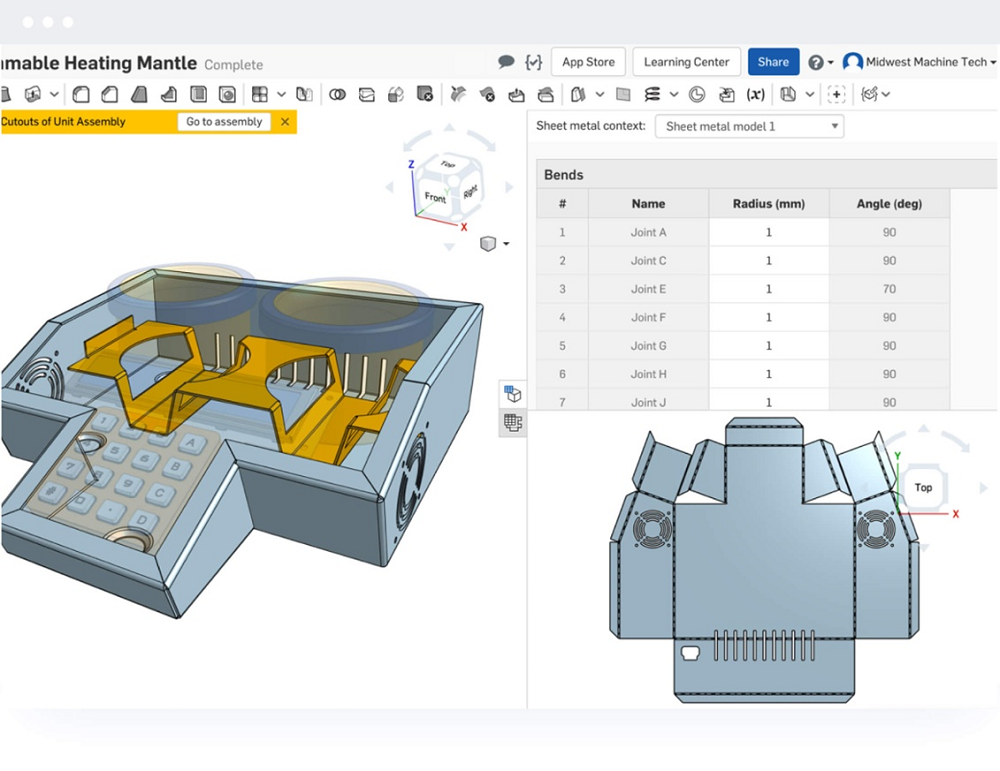Viewport: 1000px width, 771px height.
Task: Open the Midwest Machine Tech account menu
Action: 919,62
